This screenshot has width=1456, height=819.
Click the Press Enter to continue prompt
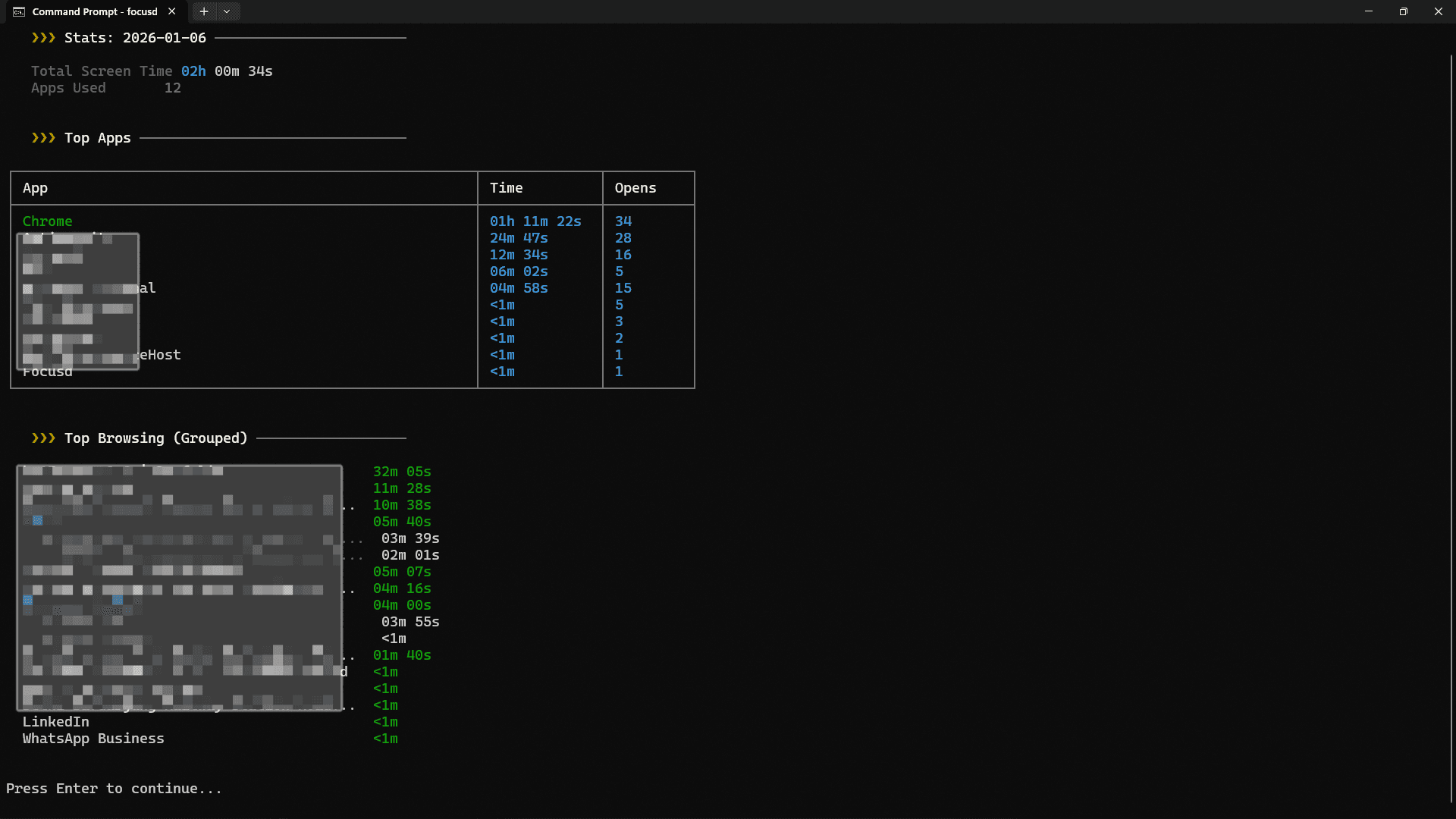(x=114, y=789)
